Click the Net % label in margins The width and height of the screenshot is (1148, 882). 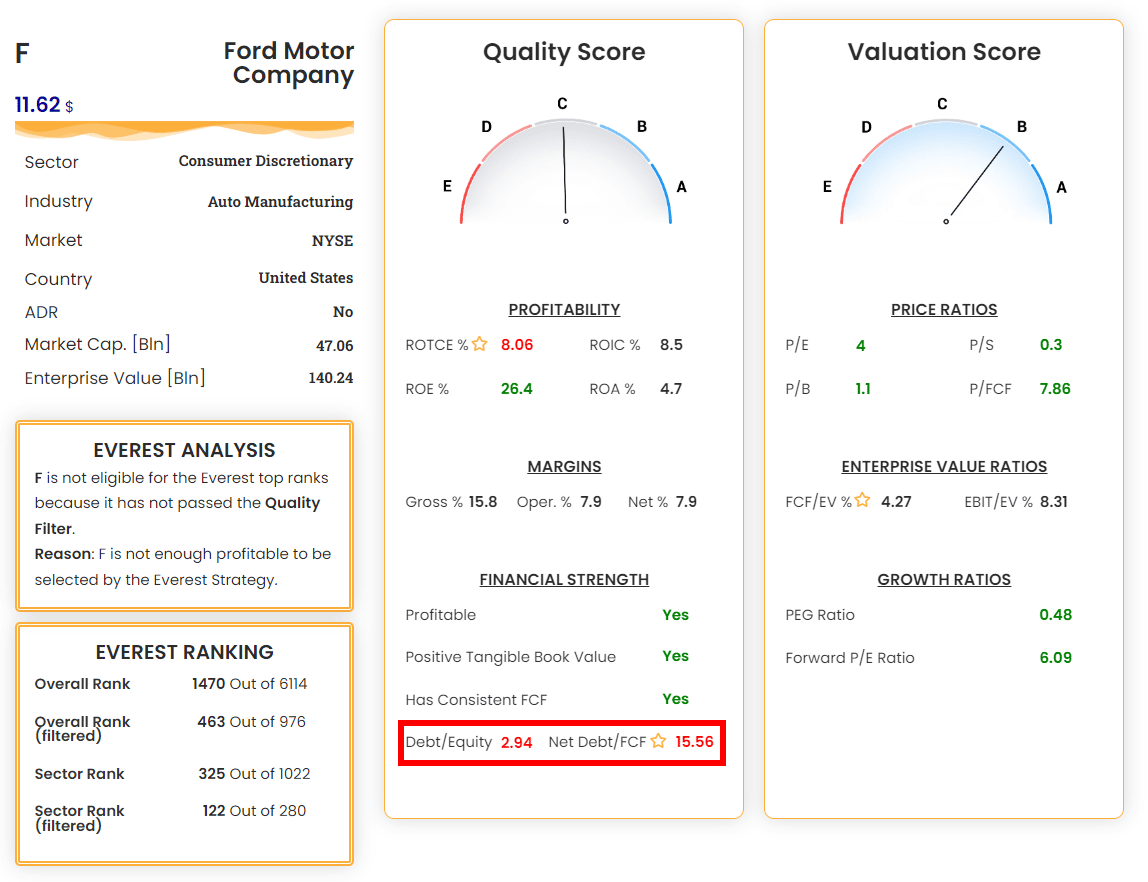pyautogui.click(x=648, y=502)
